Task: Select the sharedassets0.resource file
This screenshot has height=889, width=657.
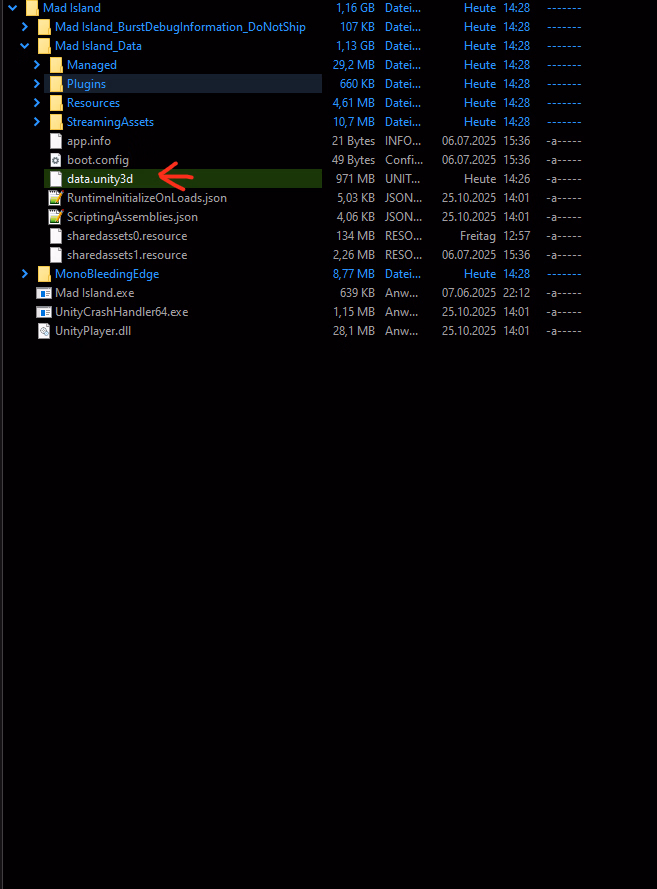Action: pyautogui.click(x=126, y=236)
